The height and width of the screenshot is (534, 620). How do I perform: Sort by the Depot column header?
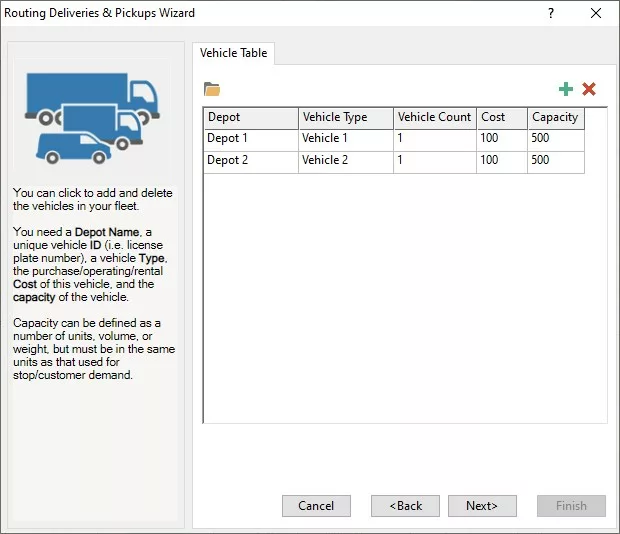point(250,118)
